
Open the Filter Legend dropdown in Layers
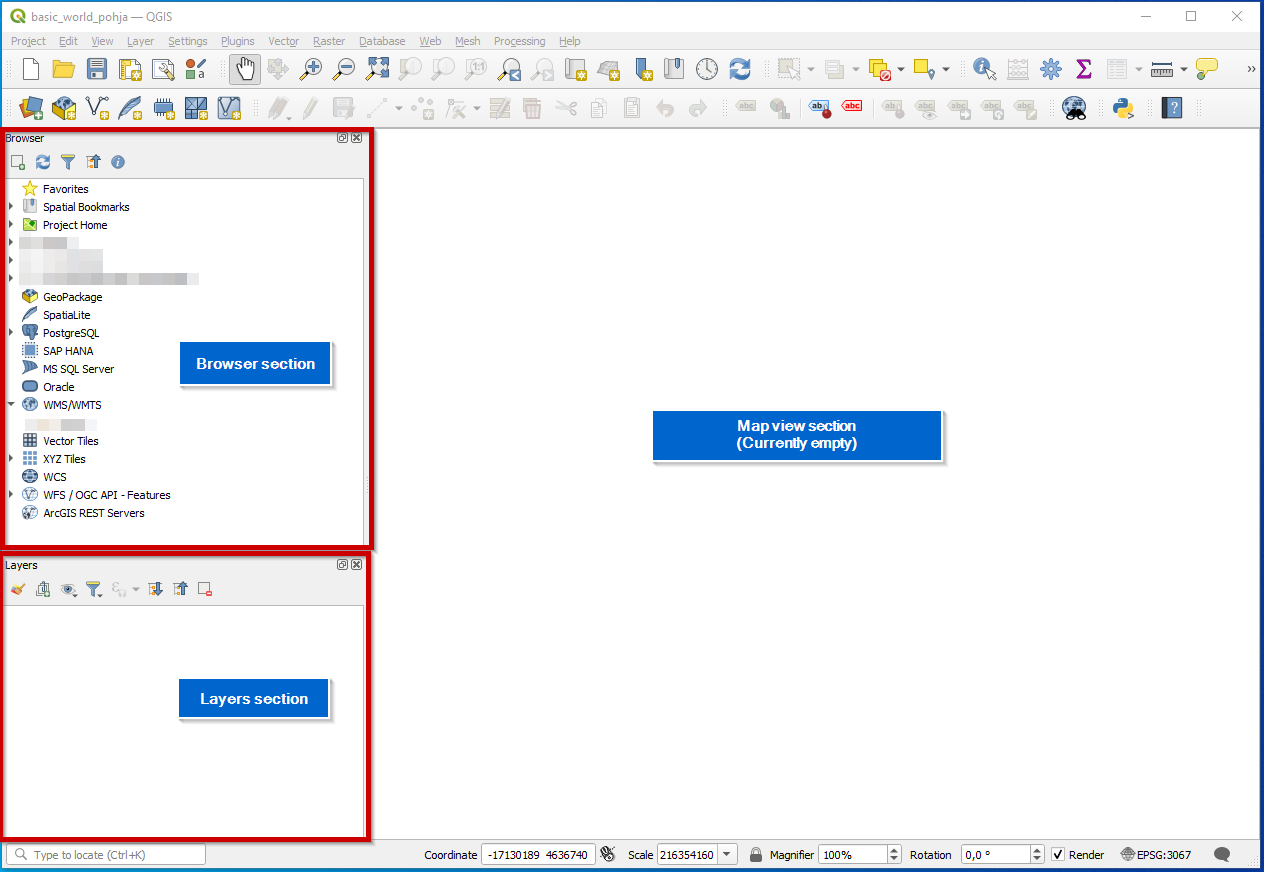93,590
